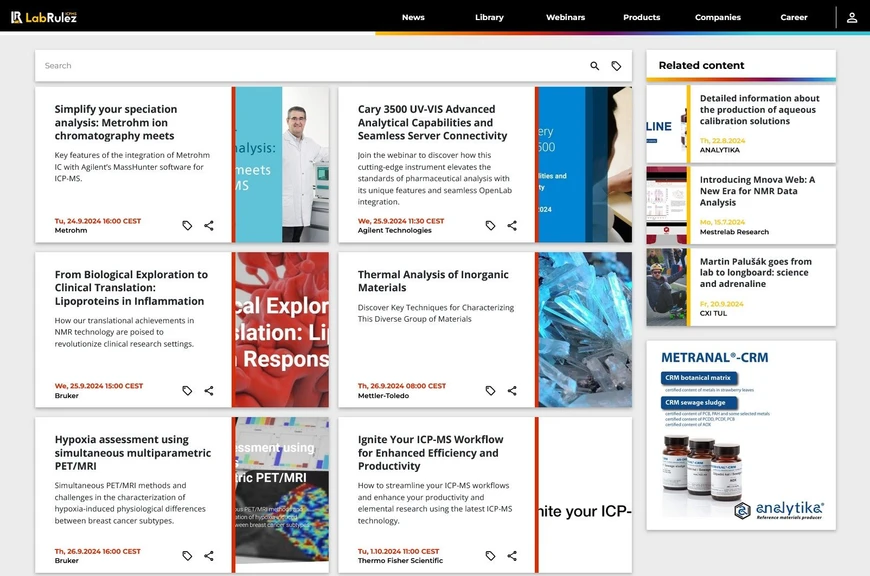
Task: Click tag icon on Lipoproteins in Inflammation card
Action: 187,391
